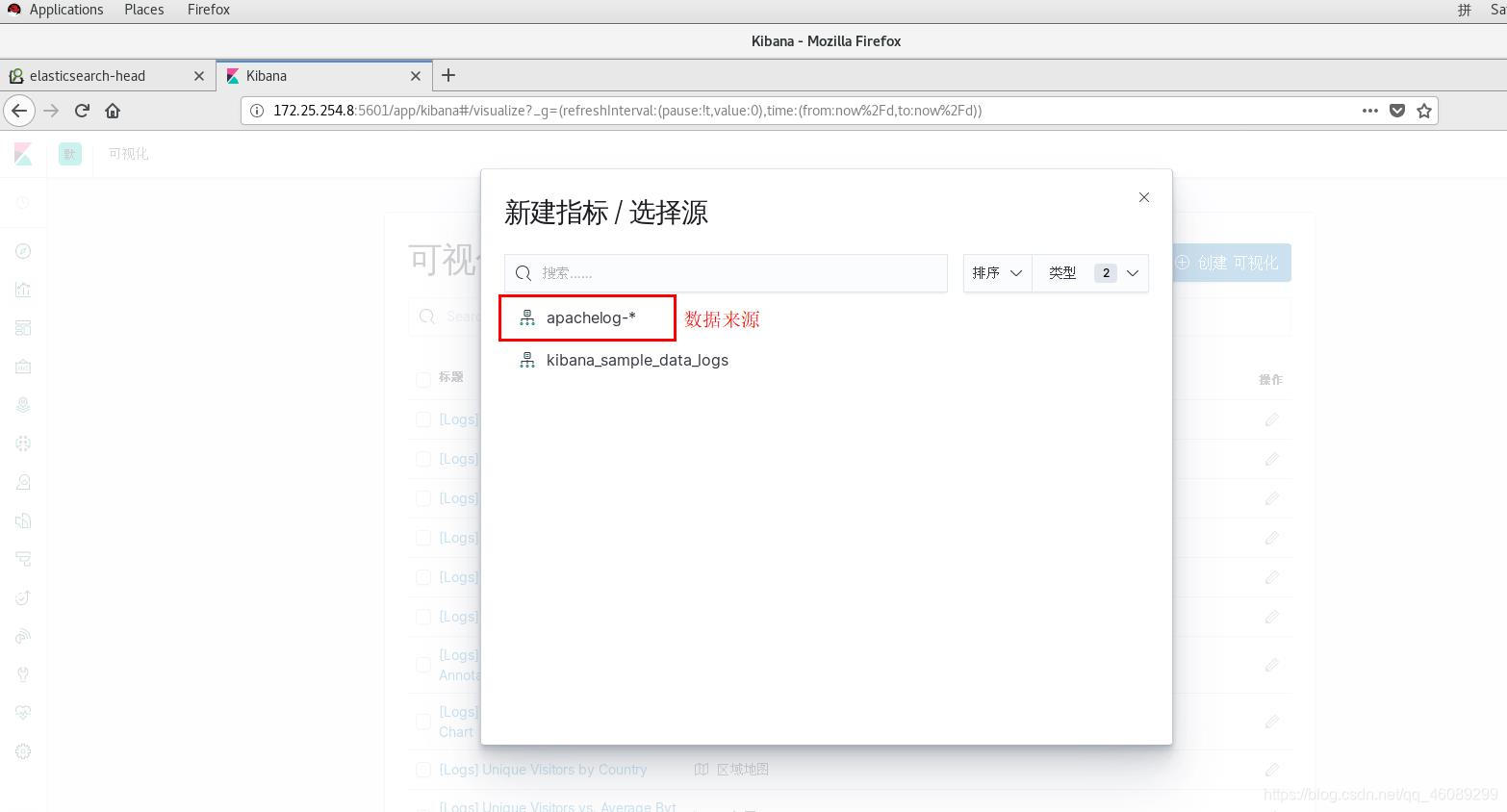Go to the Firefox home page
Image resolution: width=1507 pixels, height=812 pixels.
tap(113, 111)
